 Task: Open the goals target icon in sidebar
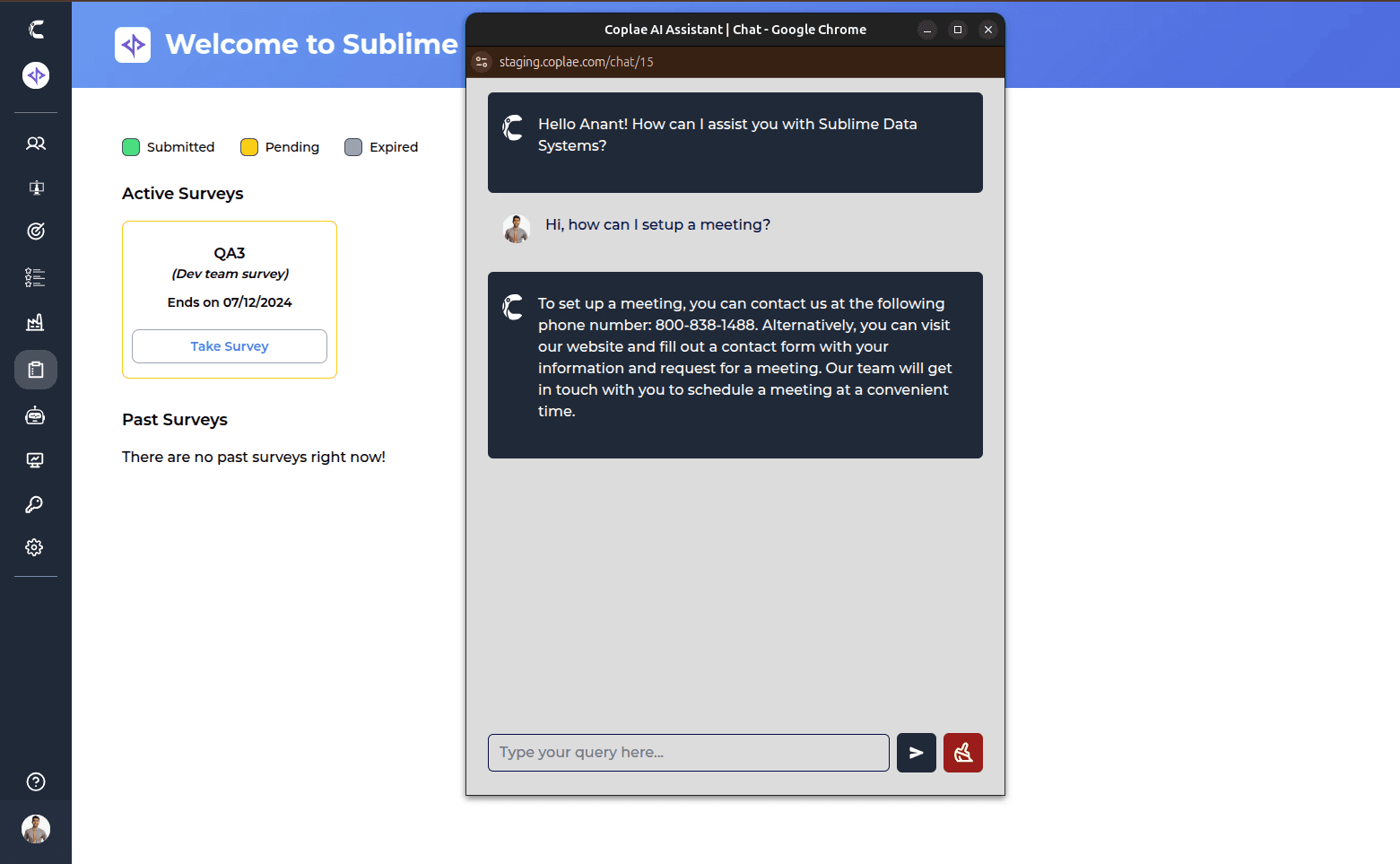click(36, 231)
